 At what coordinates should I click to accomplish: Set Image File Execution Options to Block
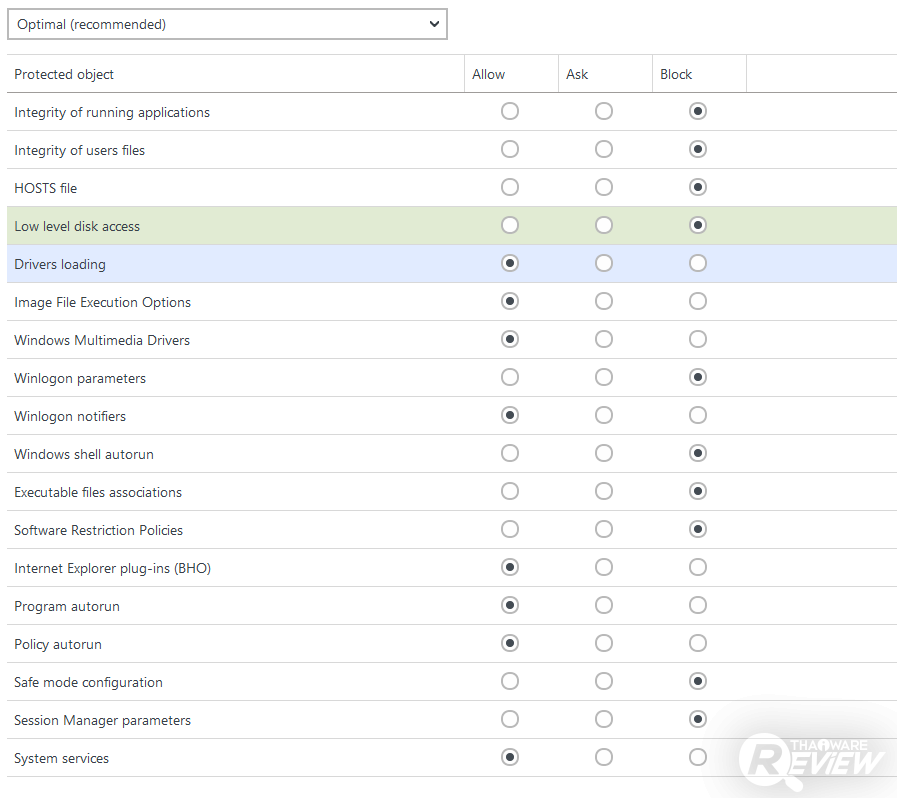pos(698,301)
